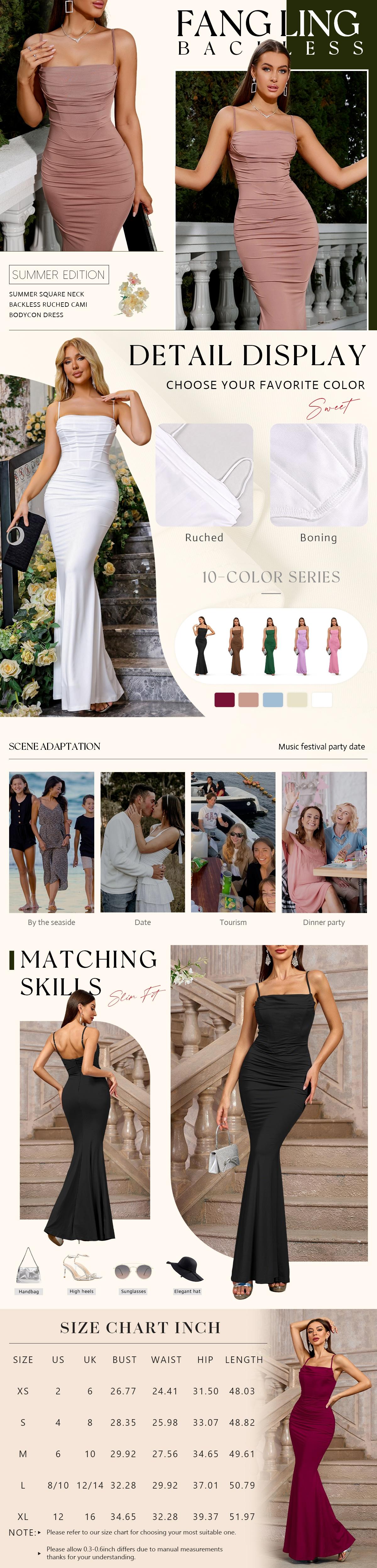Select the light blue color swatch
The image size is (377, 1568).
tap(273, 700)
